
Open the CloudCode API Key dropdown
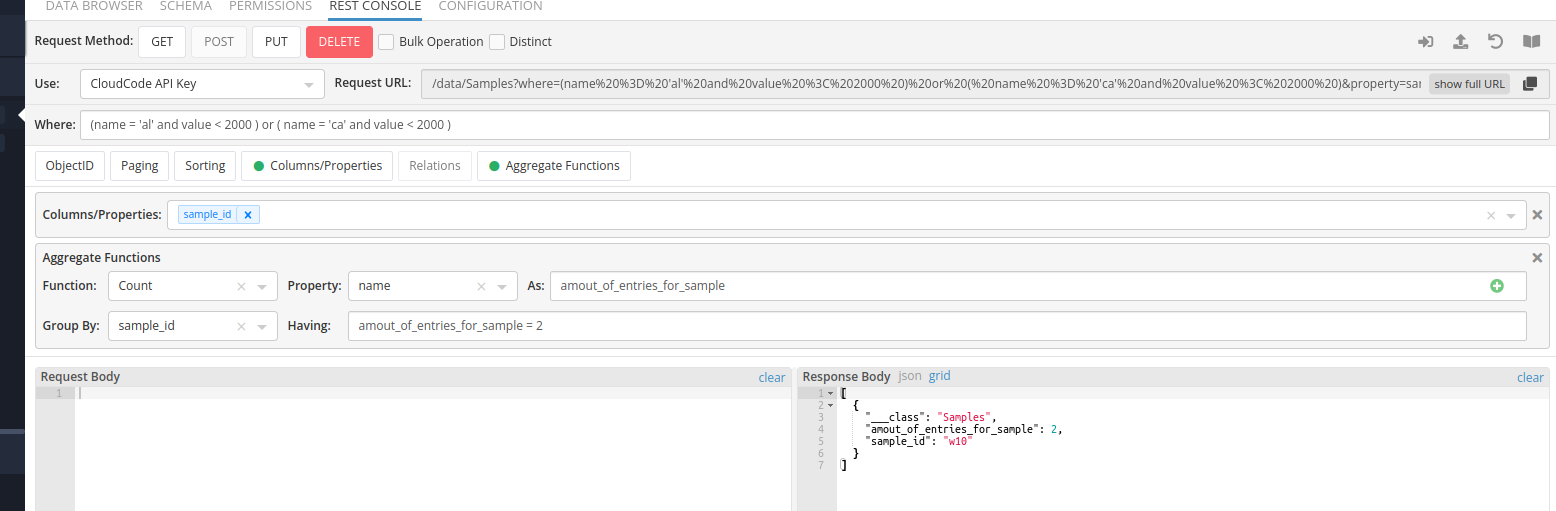[x=202, y=84]
